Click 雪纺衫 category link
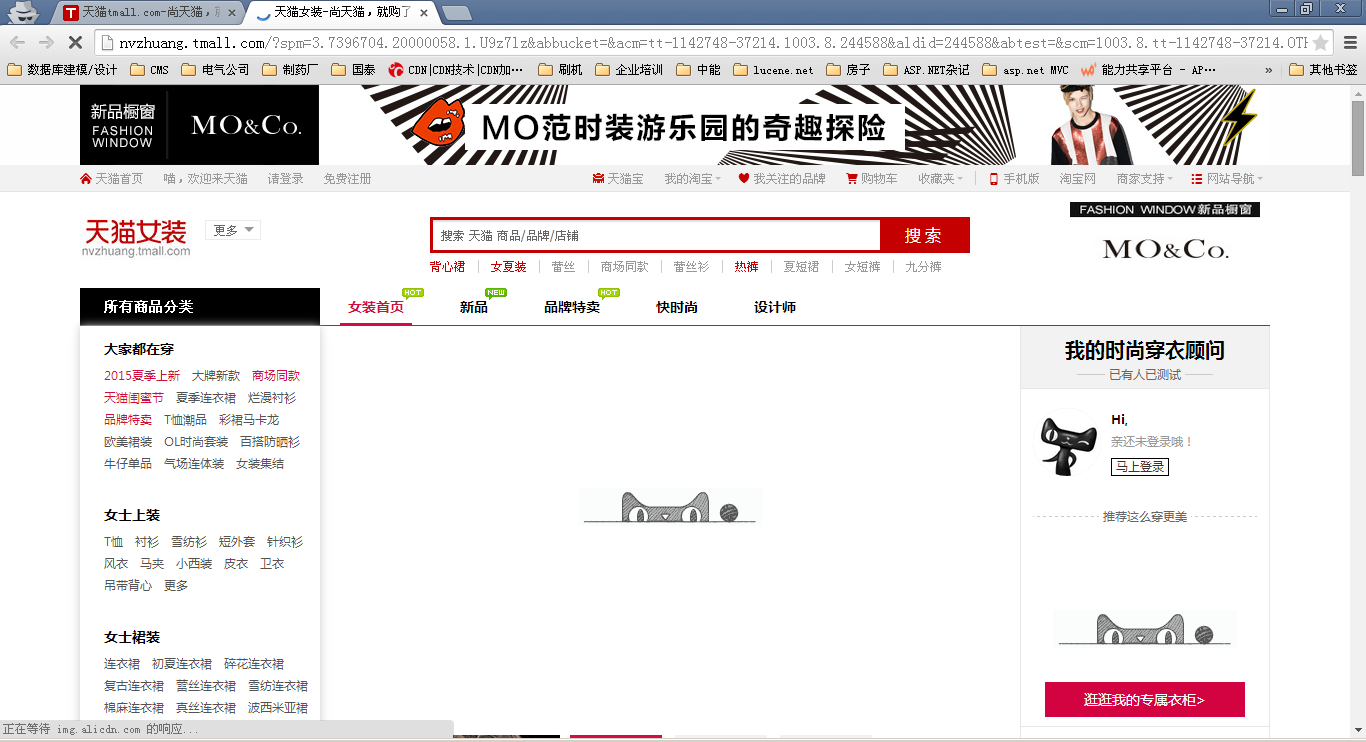 (x=189, y=542)
